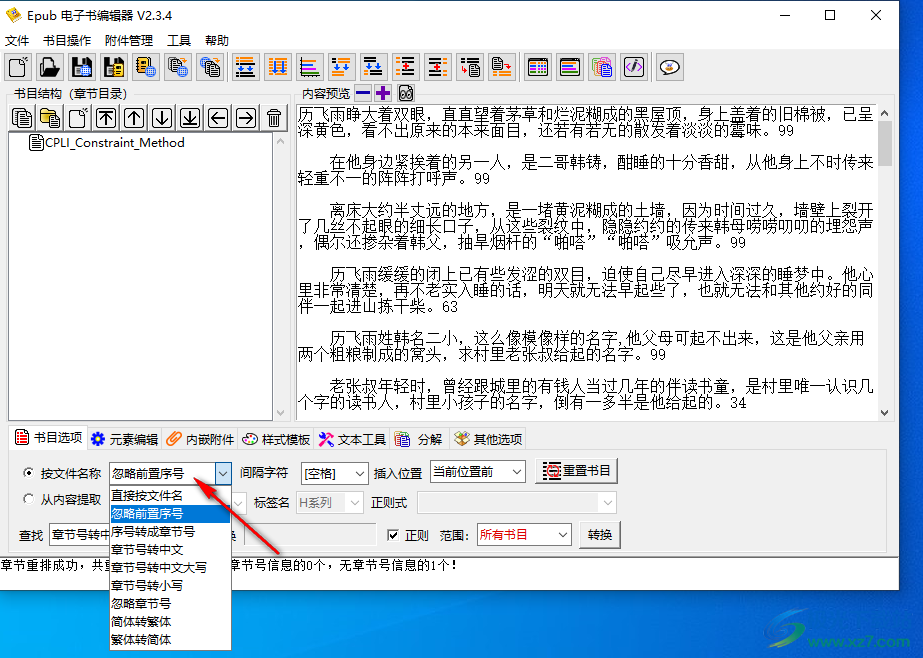The image size is (923, 658).
Task: Switch to the 内嵌附件 tab
Action: coord(200,439)
